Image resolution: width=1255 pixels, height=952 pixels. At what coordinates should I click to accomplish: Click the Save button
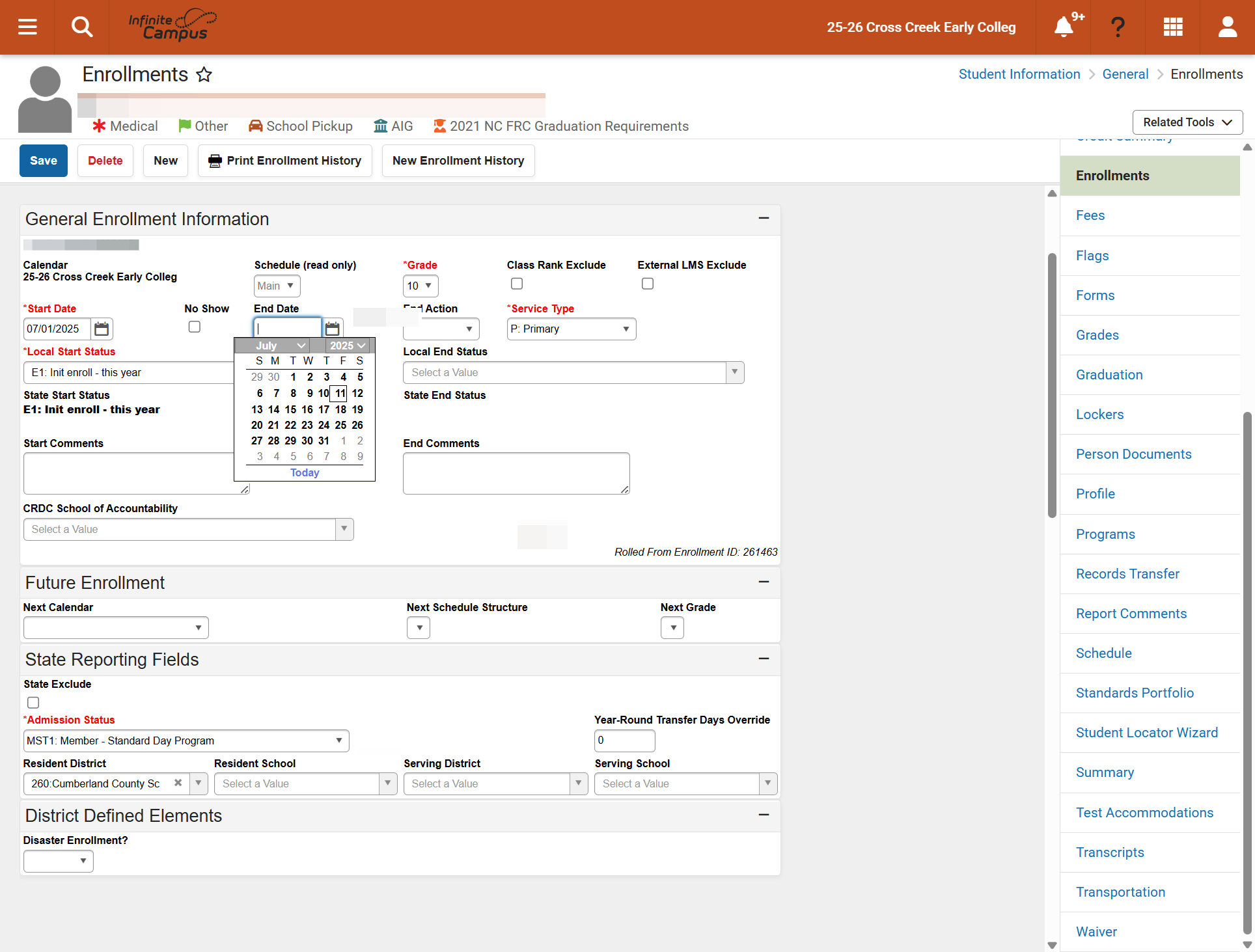44,161
